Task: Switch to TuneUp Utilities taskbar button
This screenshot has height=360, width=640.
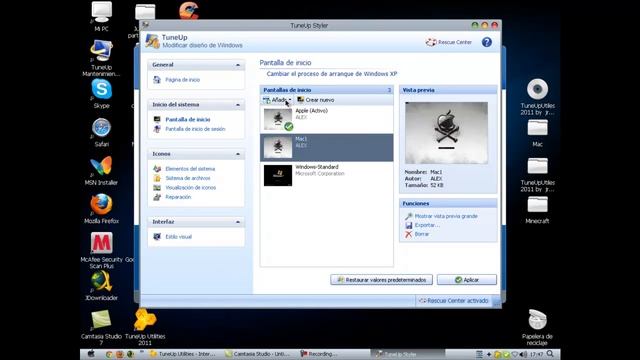Action: 184,354
